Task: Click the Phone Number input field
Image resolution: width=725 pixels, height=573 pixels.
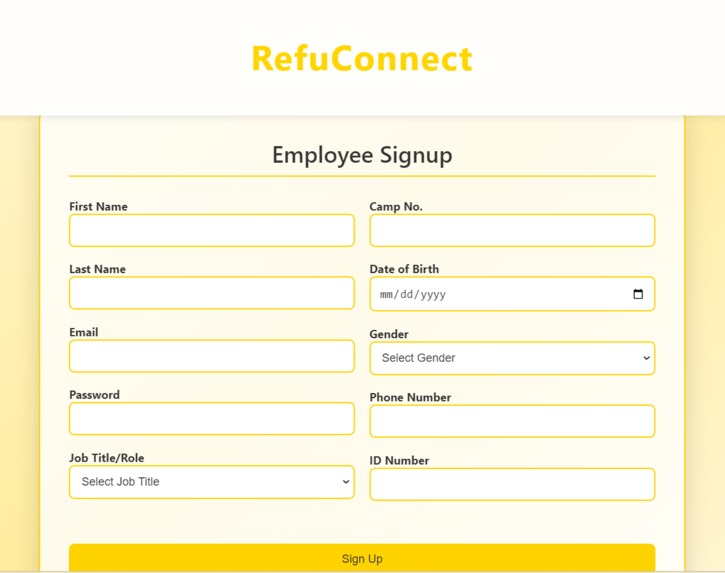Action: [x=512, y=421]
